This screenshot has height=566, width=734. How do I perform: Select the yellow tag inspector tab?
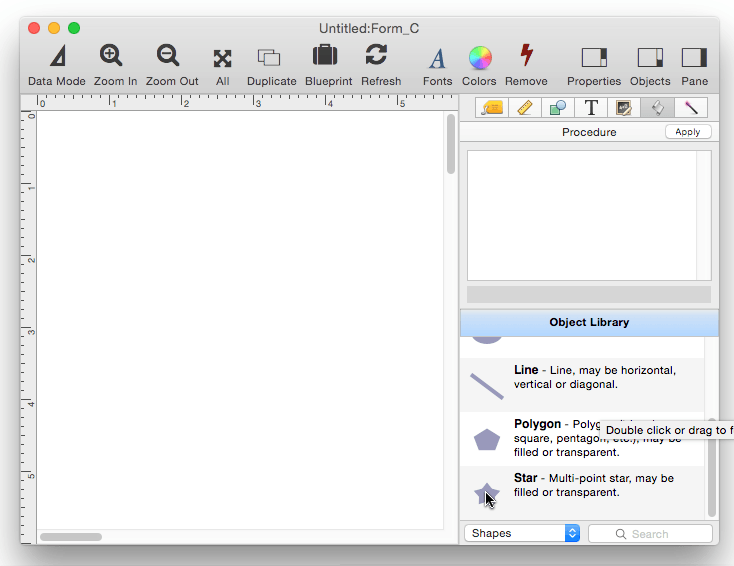point(492,108)
